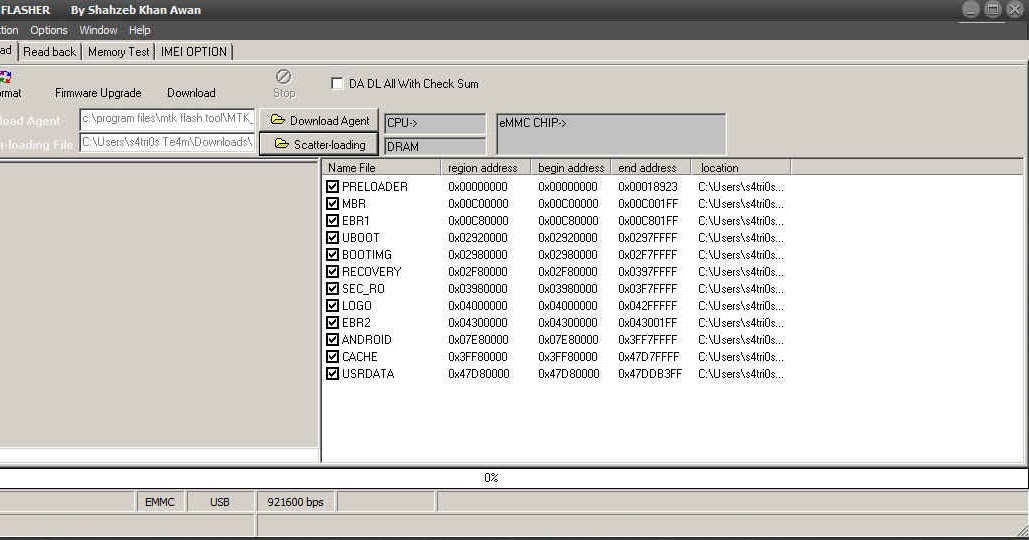Sort by location column header
The height and width of the screenshot is (540, 1029).
[x=741, y=168]
